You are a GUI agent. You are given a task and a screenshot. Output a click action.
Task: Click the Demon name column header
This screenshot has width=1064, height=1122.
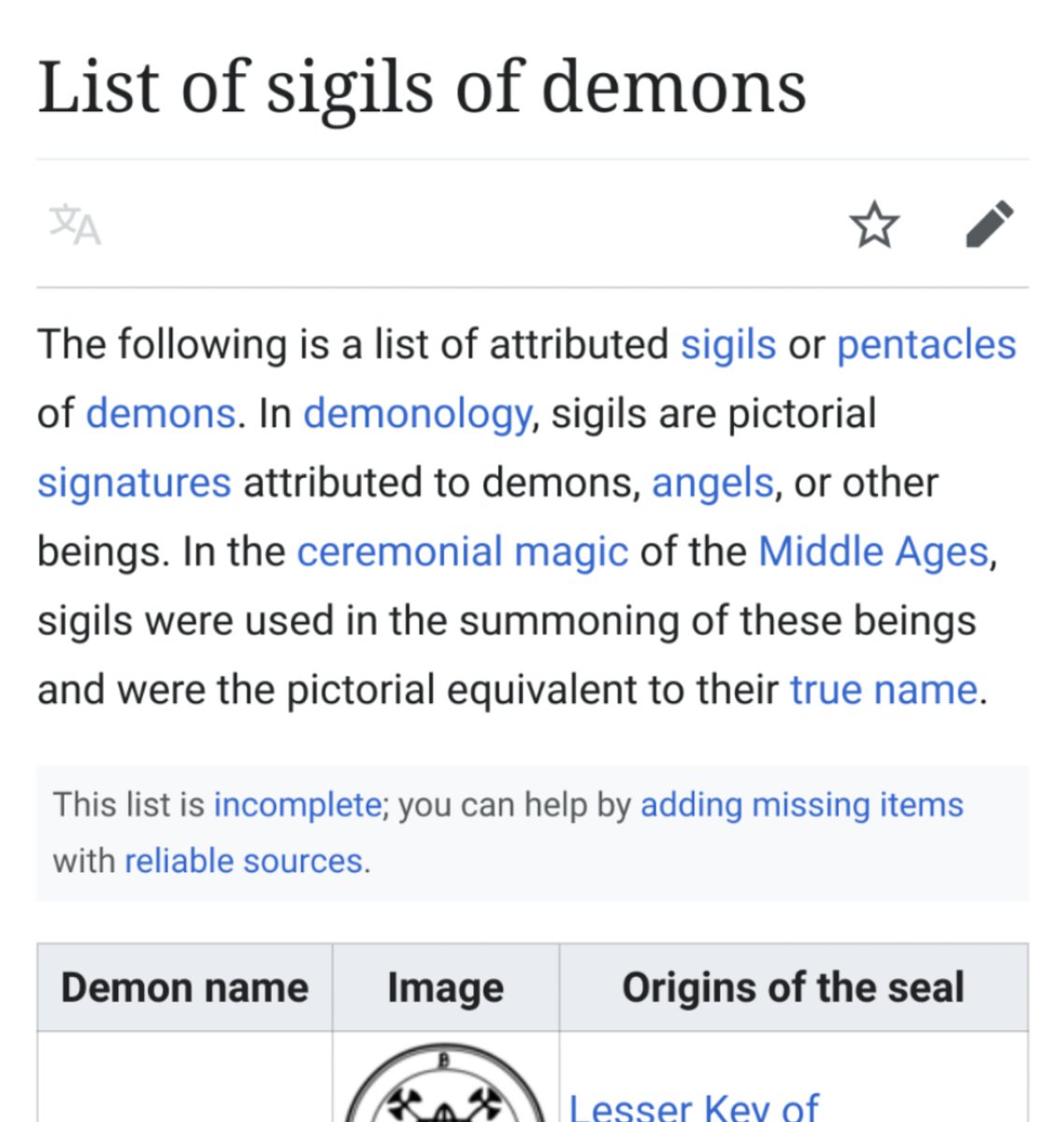coord(184,987)
